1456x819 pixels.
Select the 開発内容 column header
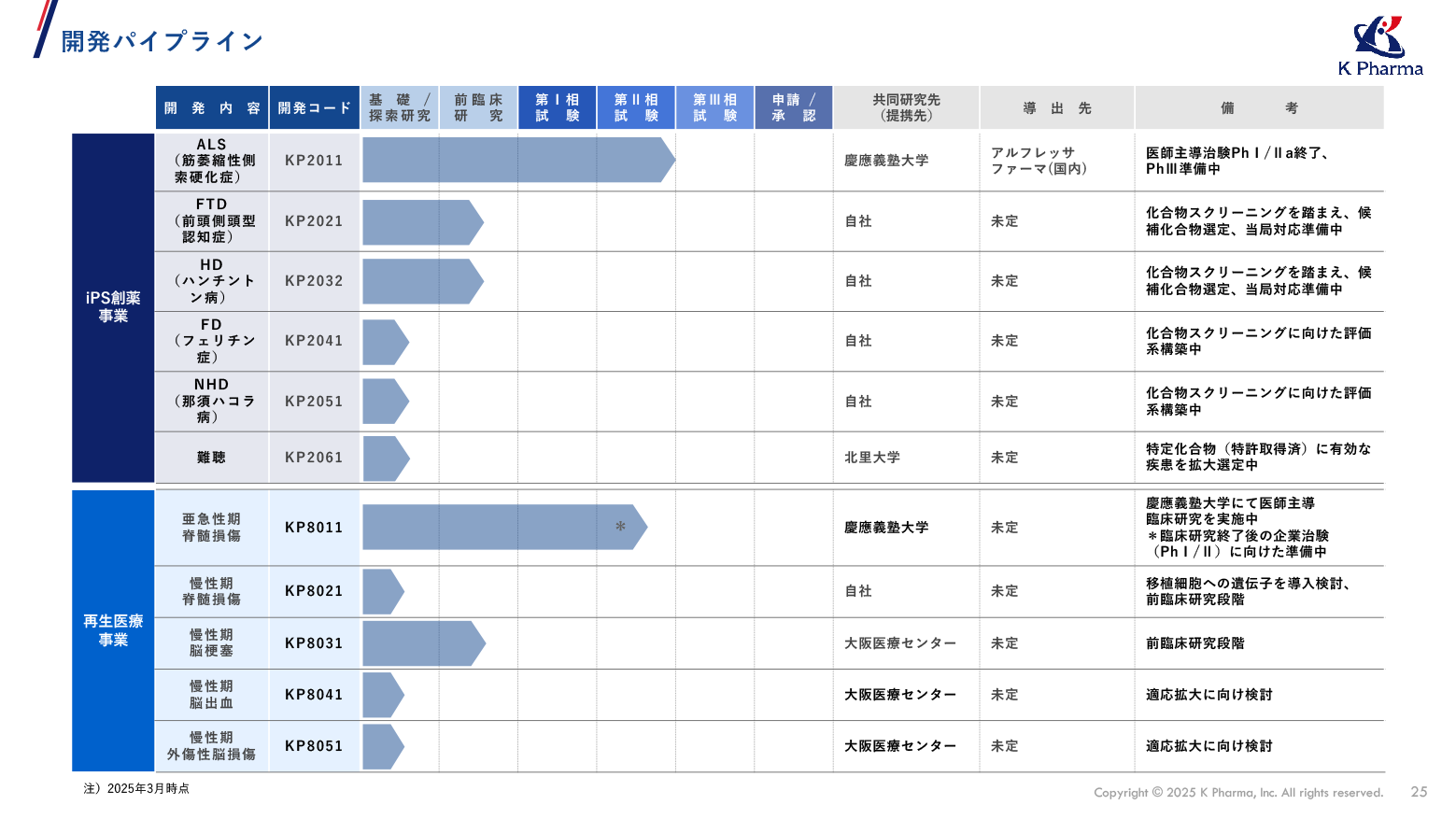(x=212, y=107)
